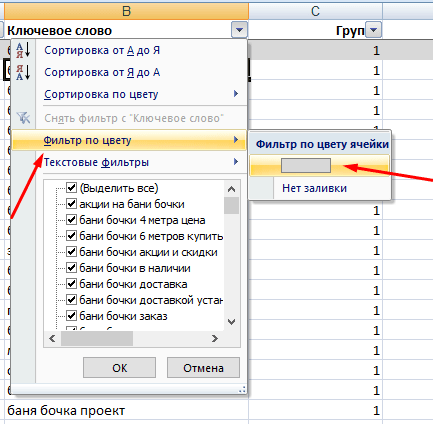Viewport: 433px width, 424px height.
Task: Open the Ключевое слово filter dropdown
Action: click(239, 30)
